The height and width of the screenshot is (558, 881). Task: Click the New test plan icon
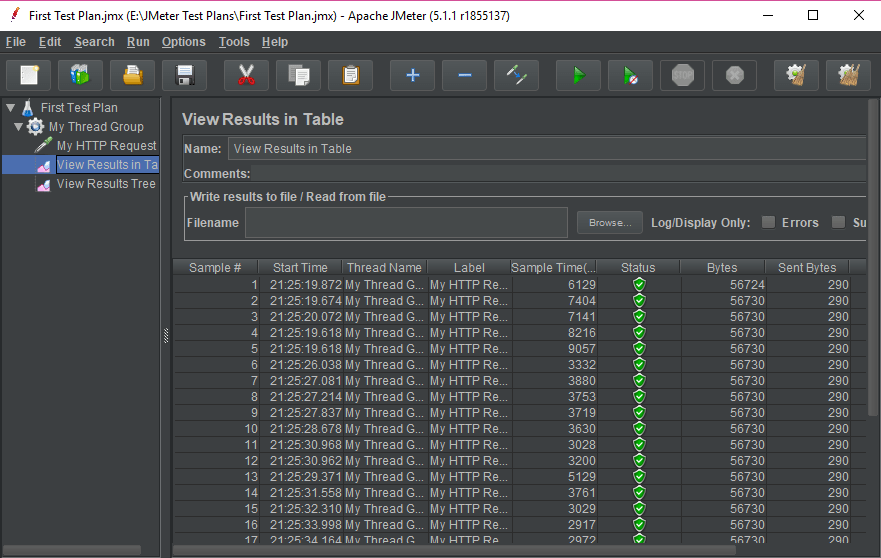(29, 75)
